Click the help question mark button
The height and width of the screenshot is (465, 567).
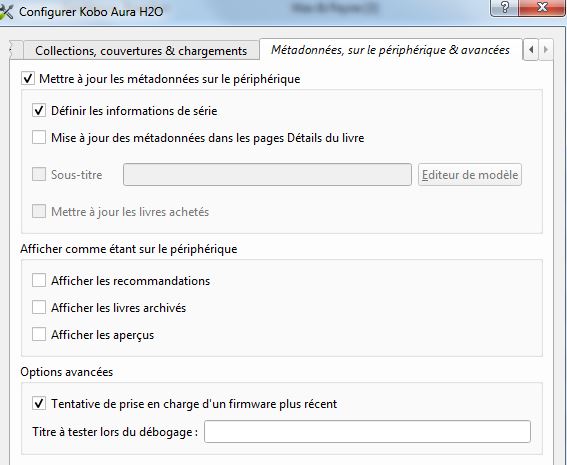pyautogui.click(x=504, y=8)
